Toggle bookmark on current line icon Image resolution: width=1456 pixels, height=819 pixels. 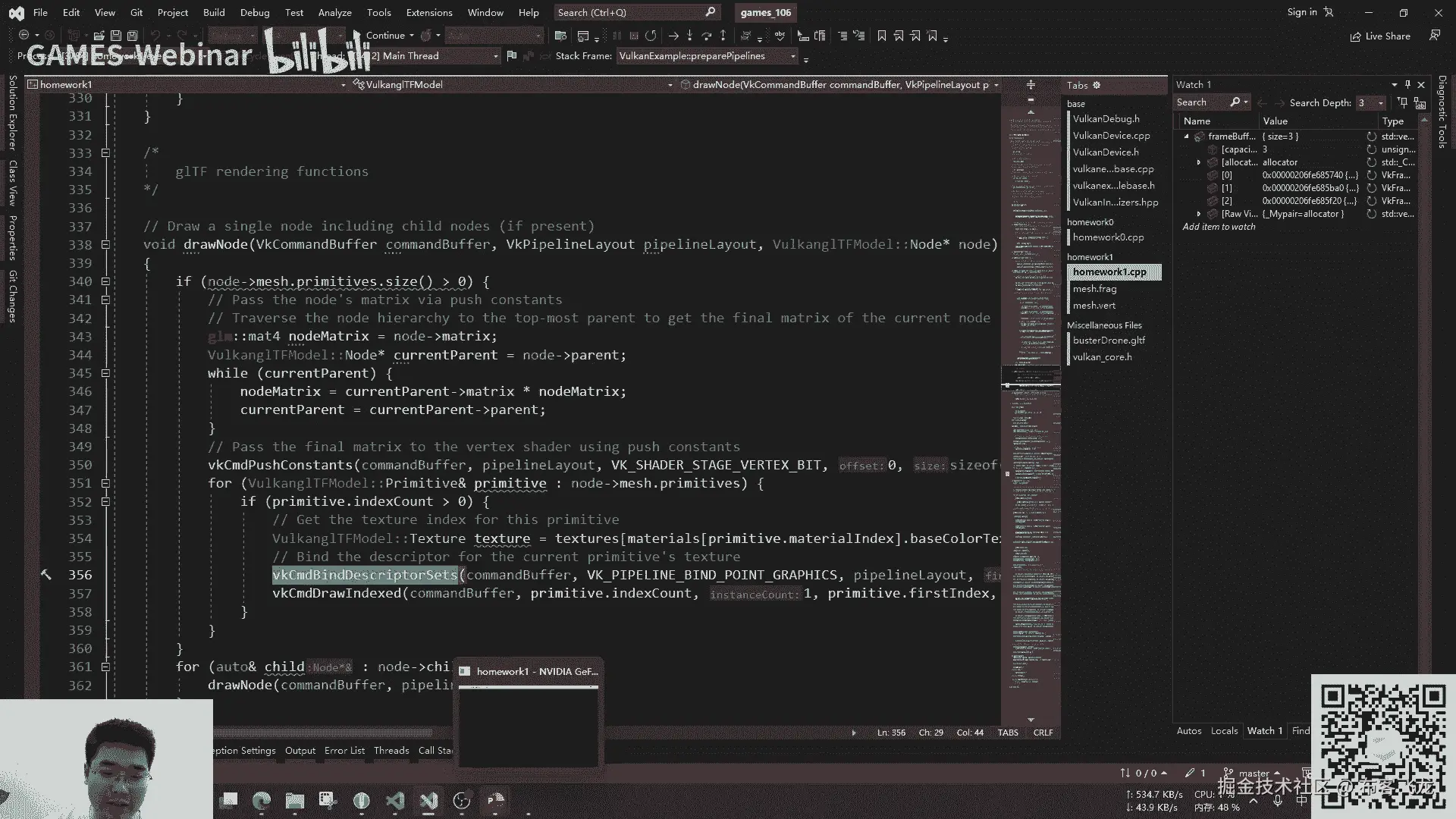click(x=881, y=36)
